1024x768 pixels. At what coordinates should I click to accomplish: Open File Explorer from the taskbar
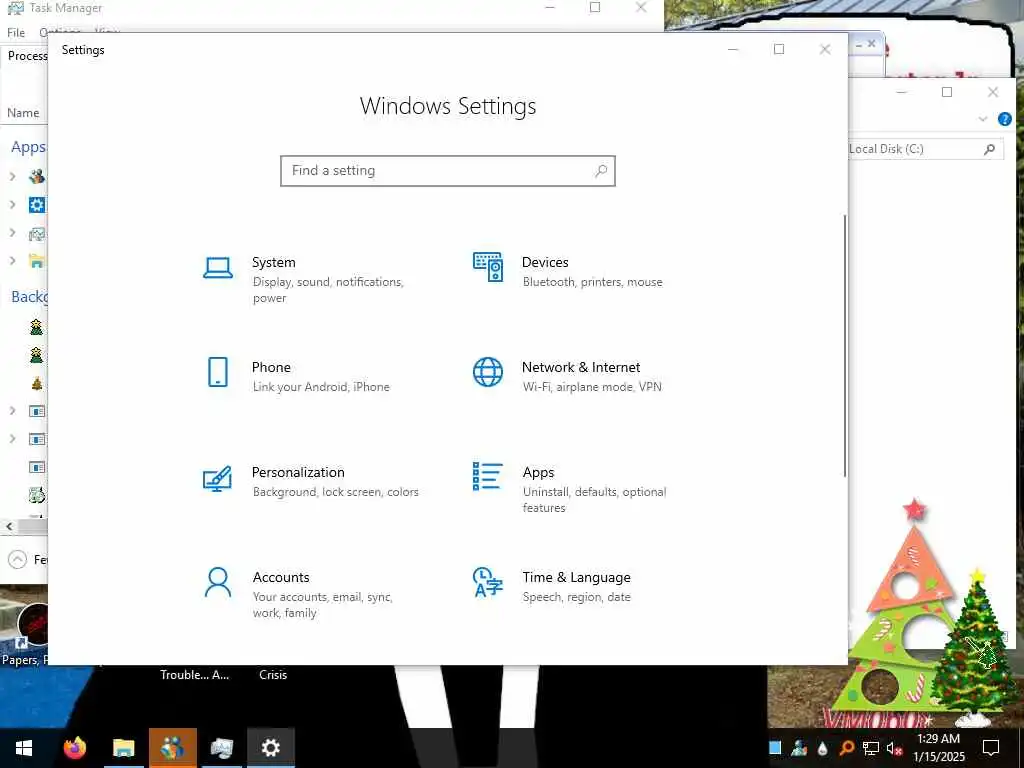(x=123, y=748)
